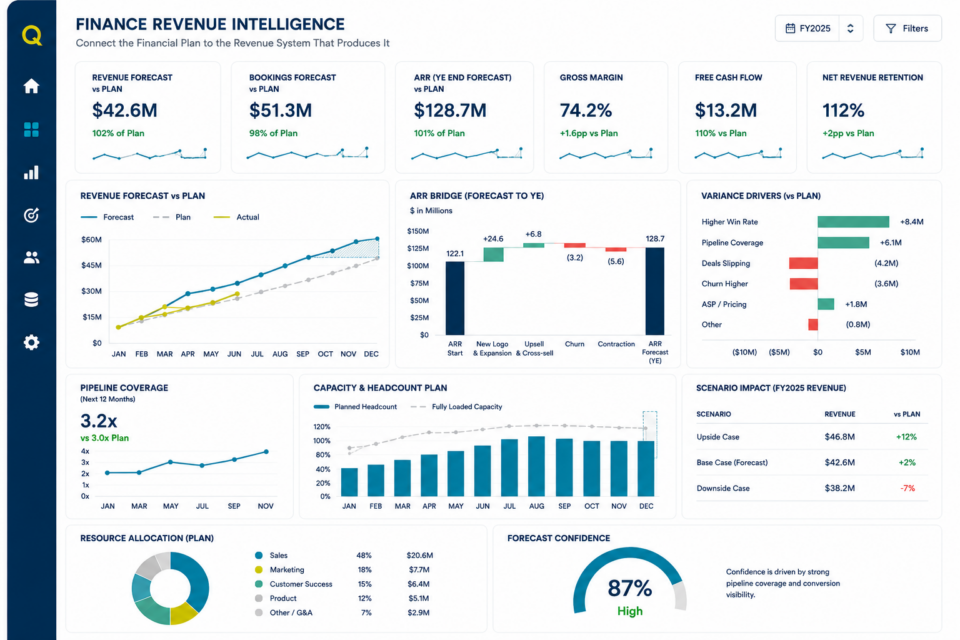Viewport: 960px width, 640px height.
Task: Open the target goals icon in the sidebar
Action: click(31, 215)
